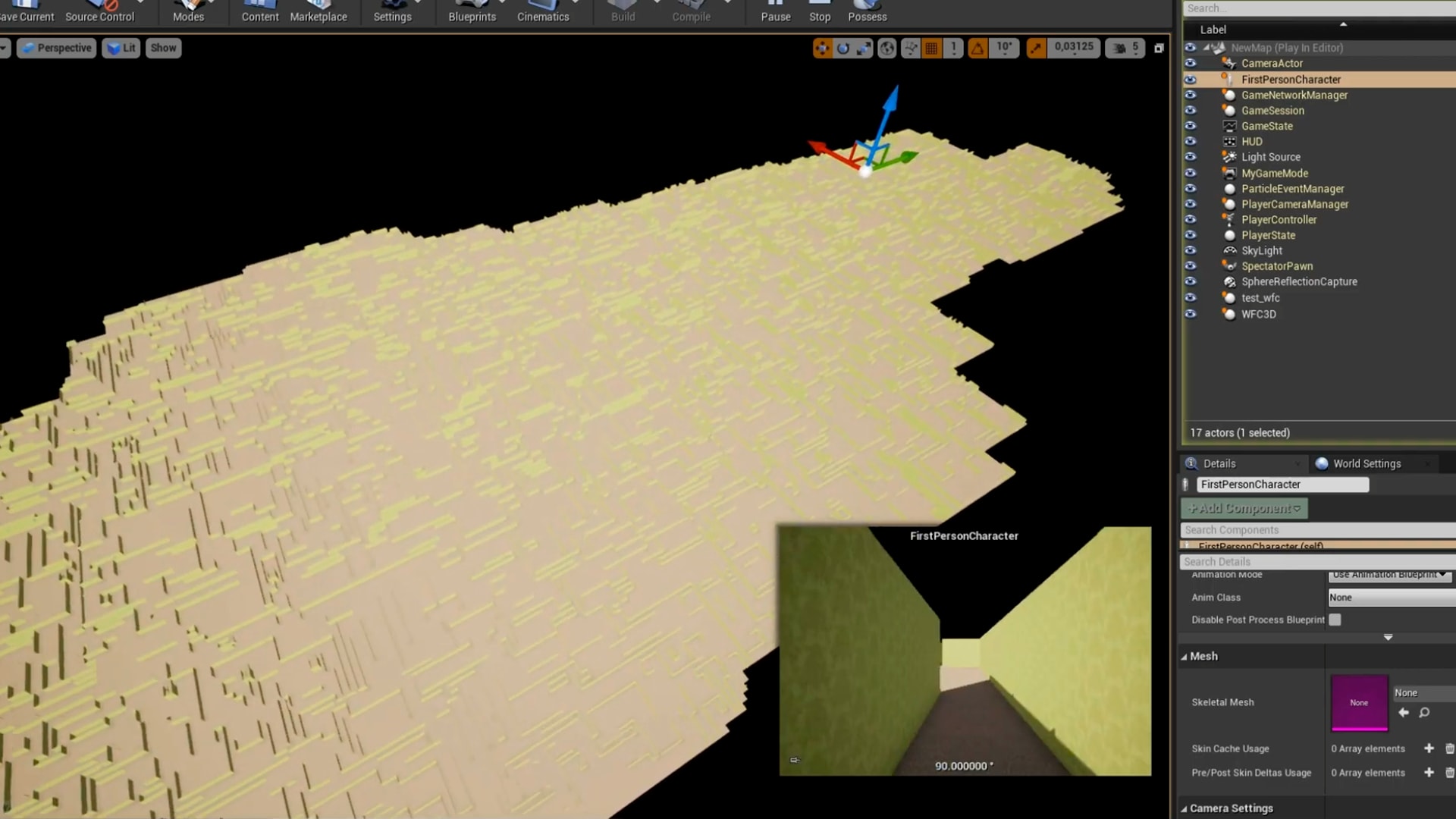
Task: Select the translate (move) gizmo tool
Action: [x=822, y=49]
